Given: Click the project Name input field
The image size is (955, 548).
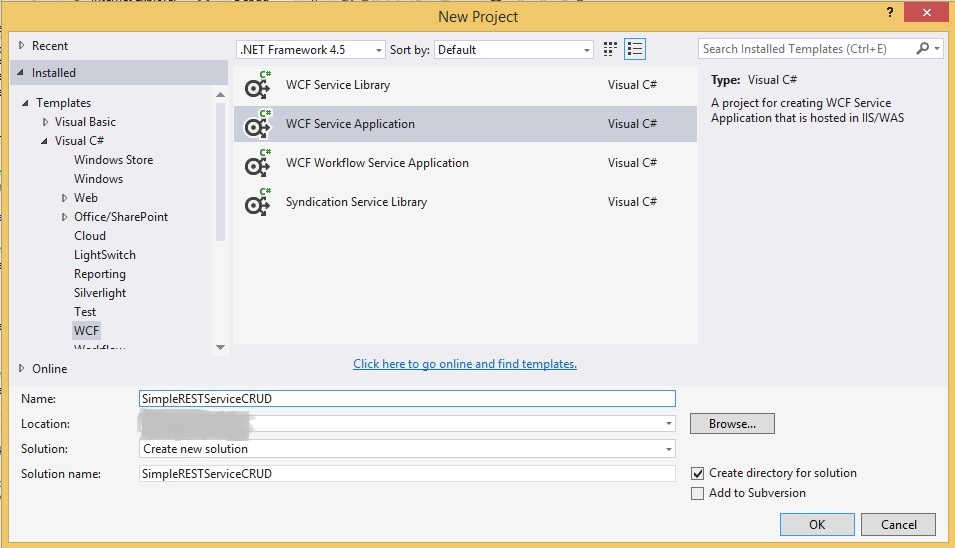Looking at the screenshot, I should [x=408, y=398].
